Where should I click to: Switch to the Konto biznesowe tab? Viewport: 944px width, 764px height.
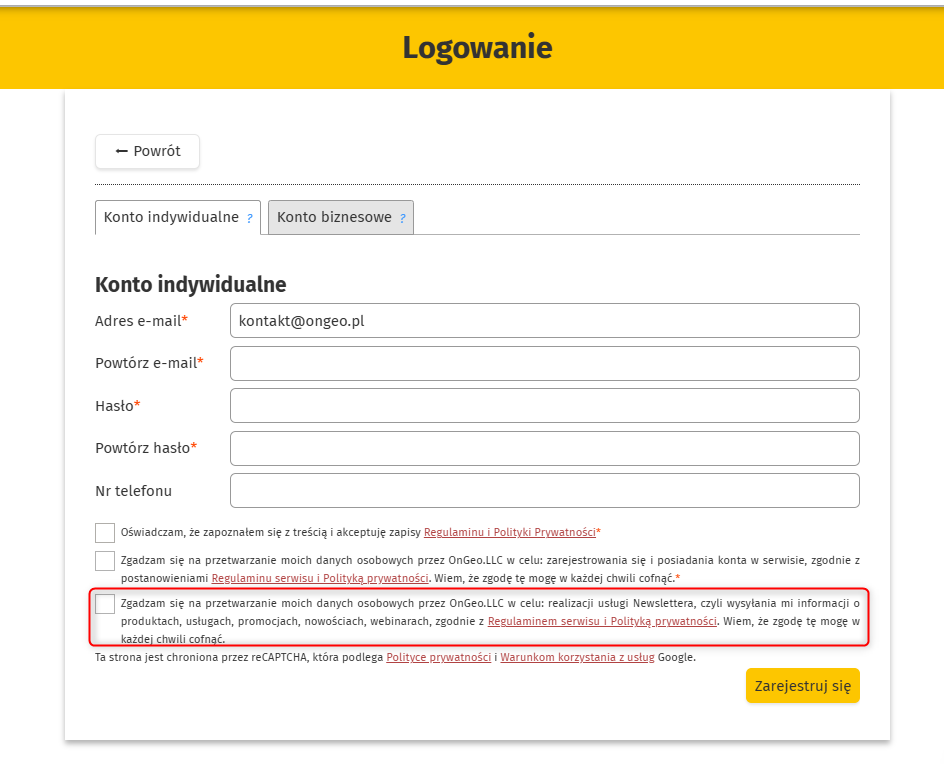334,217
